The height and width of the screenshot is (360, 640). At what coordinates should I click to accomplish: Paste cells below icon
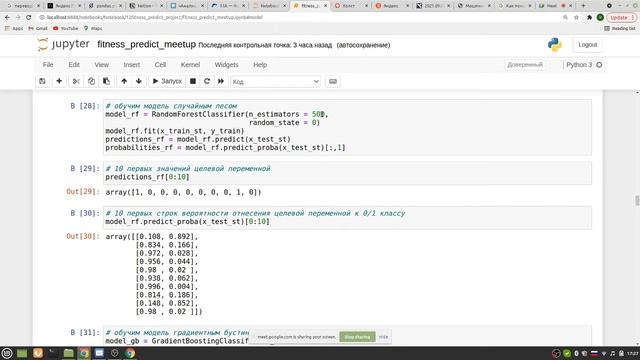(x=106, y=81)
